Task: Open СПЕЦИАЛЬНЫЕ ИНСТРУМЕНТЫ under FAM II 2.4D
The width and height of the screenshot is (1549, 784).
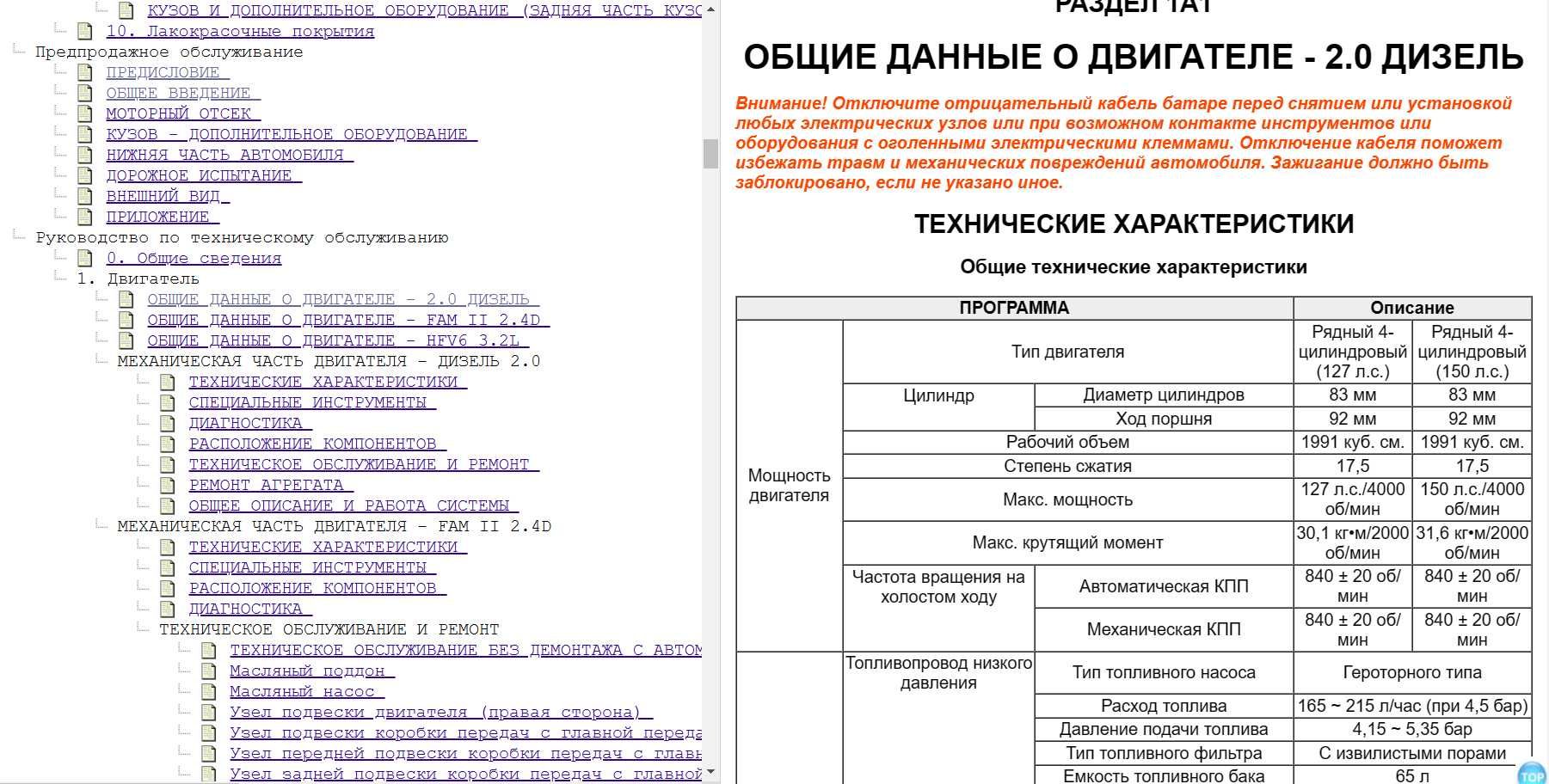Action: tap(312, 567)
